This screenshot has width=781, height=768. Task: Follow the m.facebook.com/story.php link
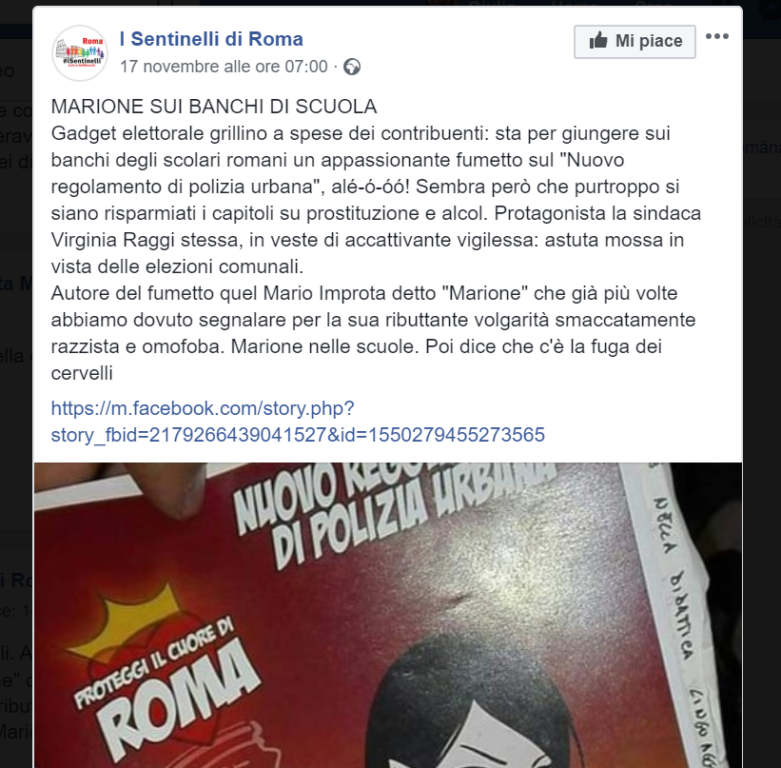coord(203,408)
